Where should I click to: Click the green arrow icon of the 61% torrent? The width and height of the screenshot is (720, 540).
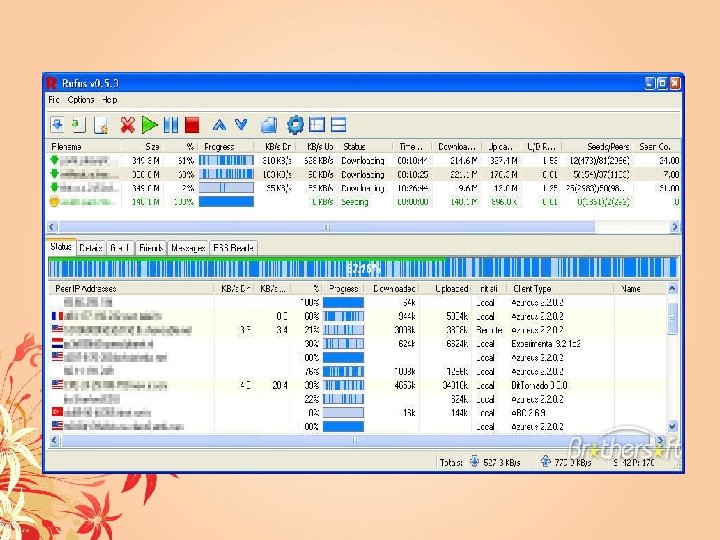tap(55, 160)
